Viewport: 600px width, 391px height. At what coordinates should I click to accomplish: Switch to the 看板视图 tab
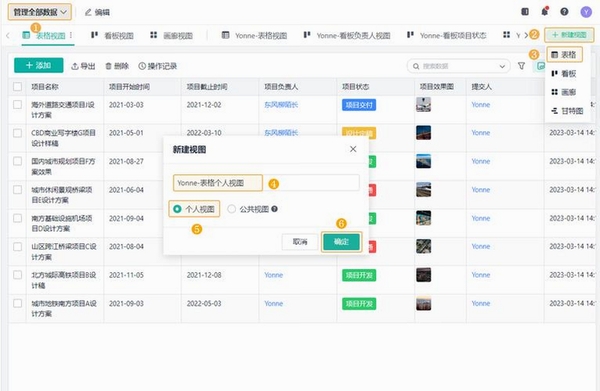tap(112, 36)
